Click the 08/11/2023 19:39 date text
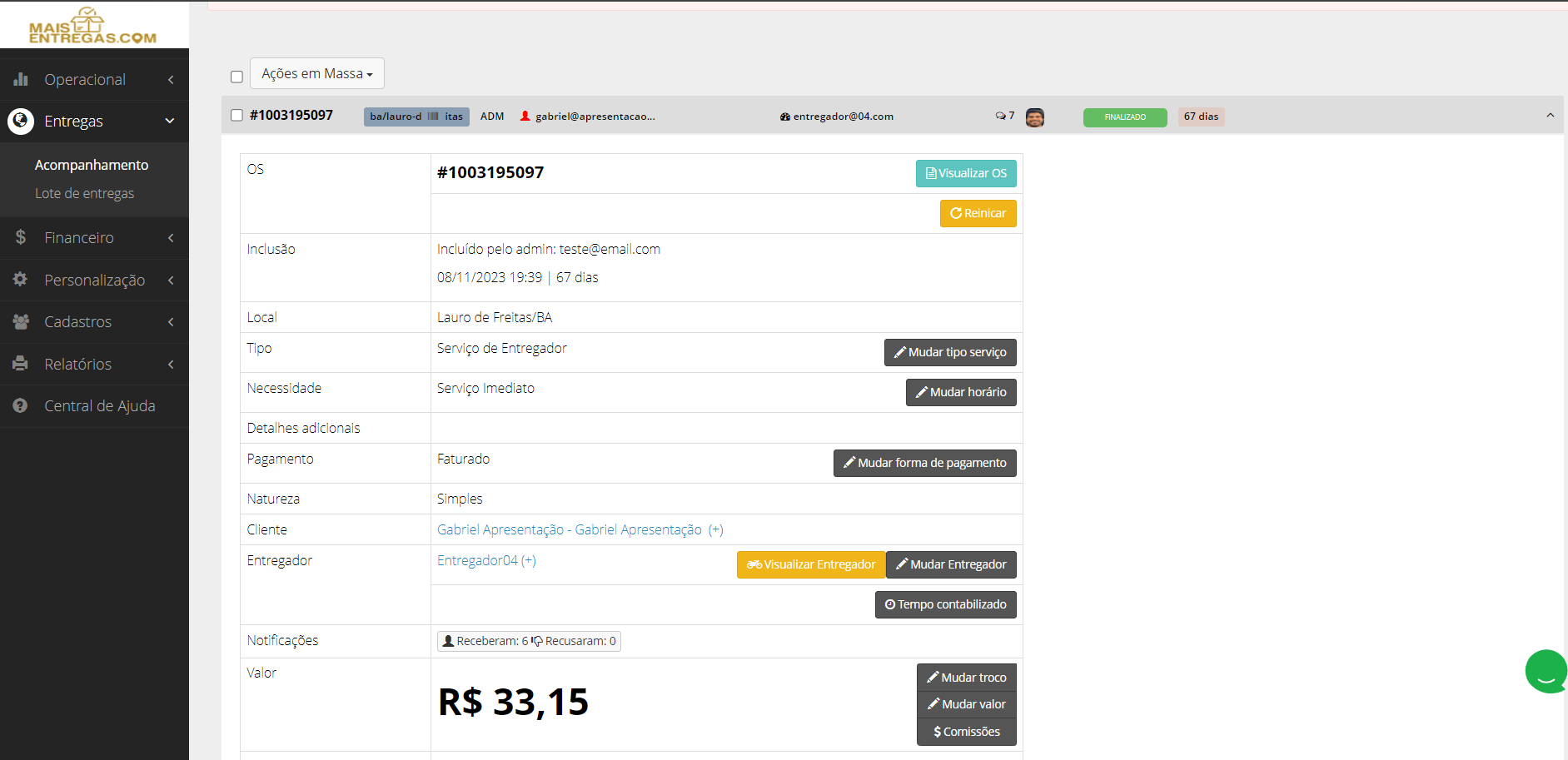Viewport: 1568px width, 760px height. click(490, 277)
